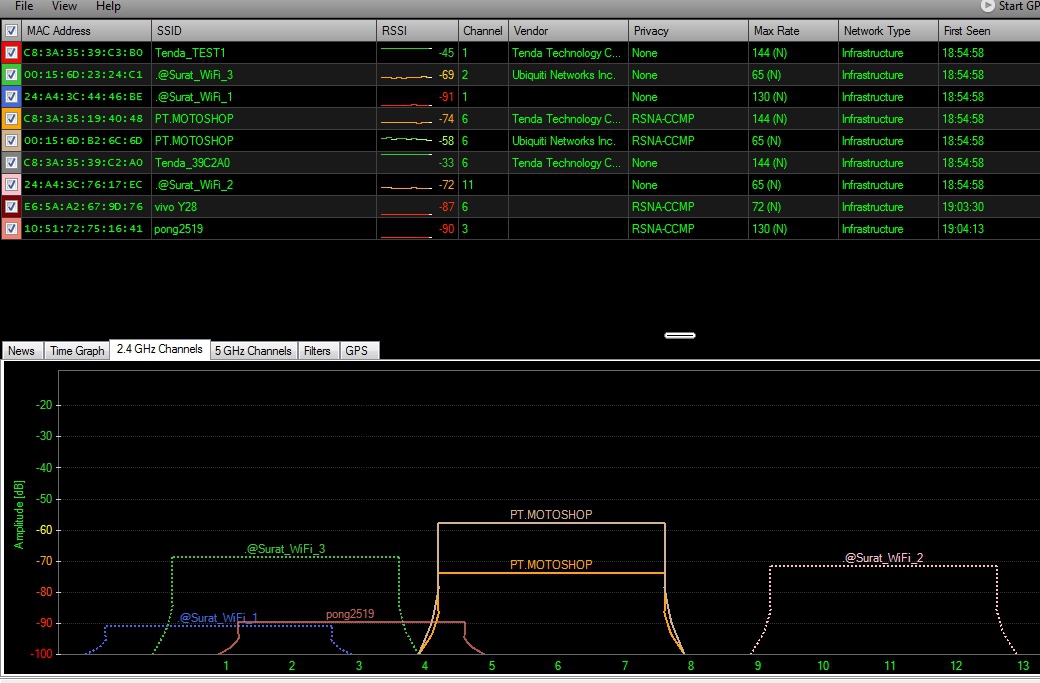
Task: Toggle the select-all checkbox in header
Action: pyautogui.click(x=11, y=31)
